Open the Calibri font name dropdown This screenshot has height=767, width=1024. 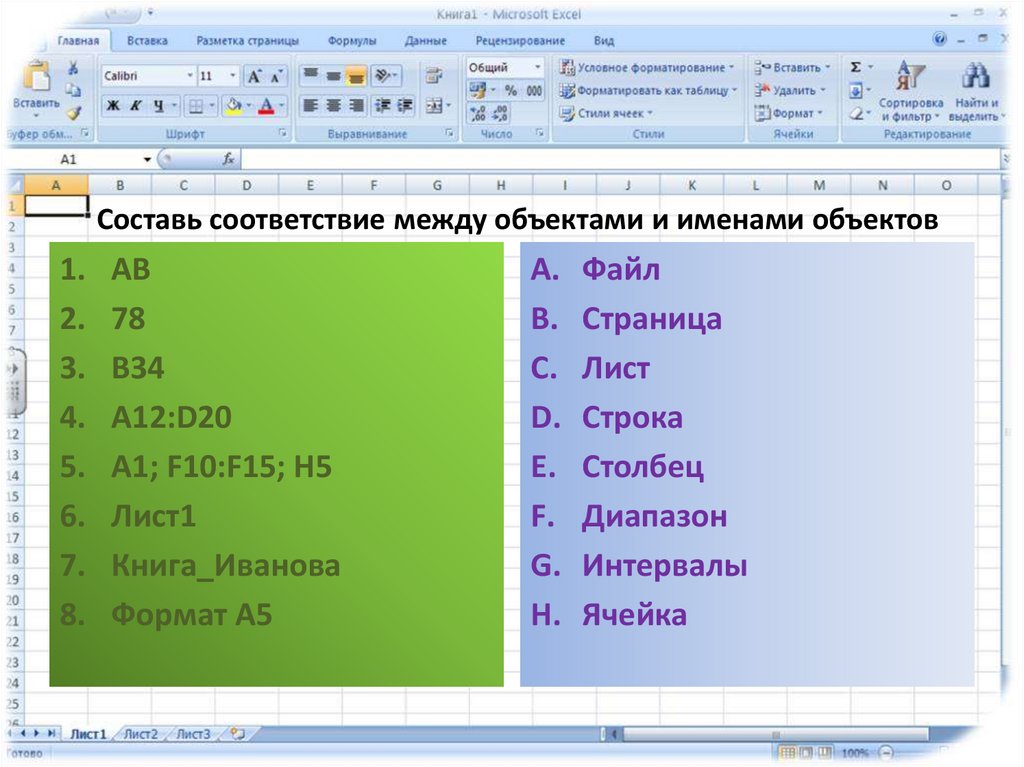point(190,76)
